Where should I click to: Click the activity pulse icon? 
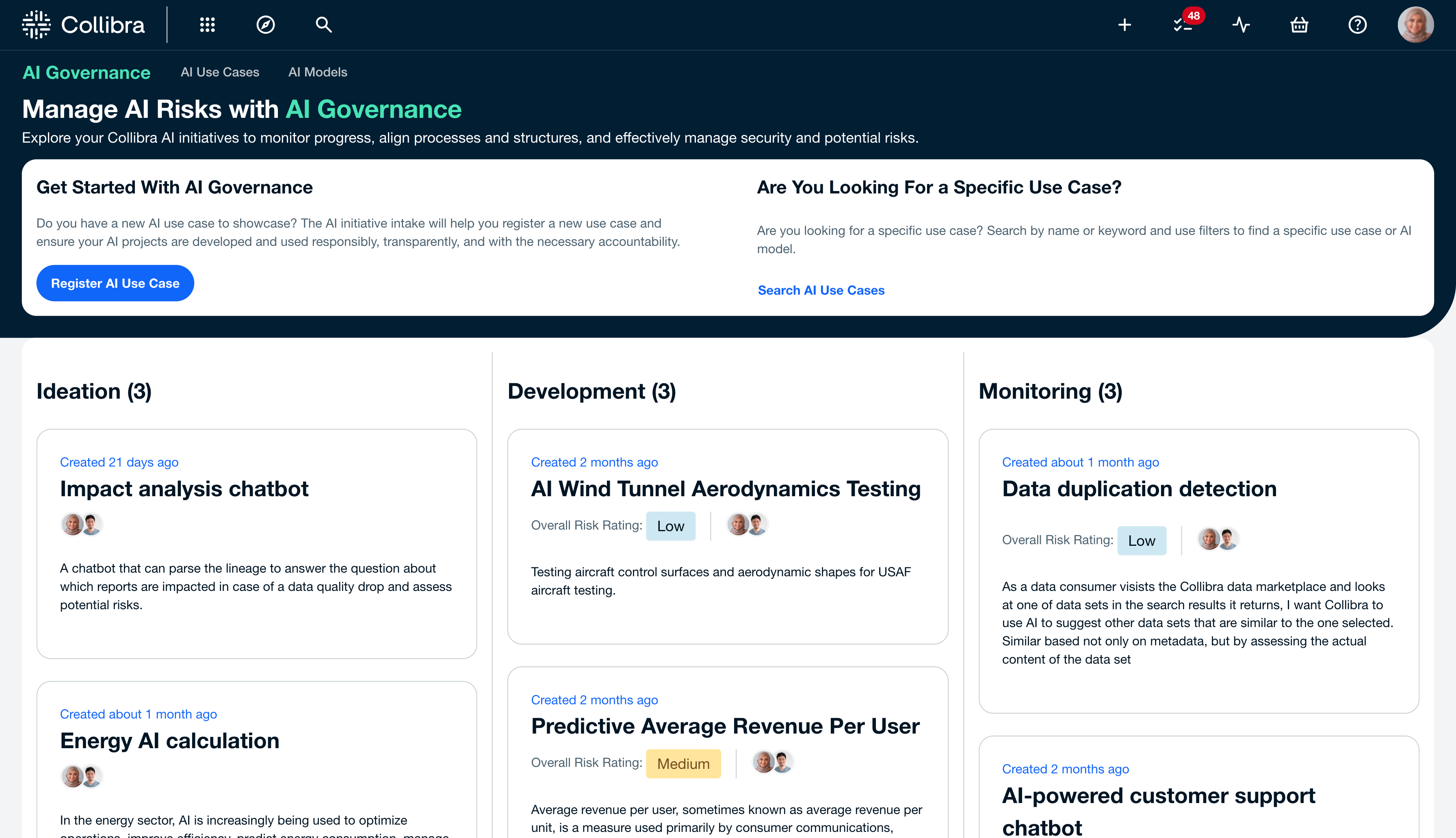coord(1241,25)
